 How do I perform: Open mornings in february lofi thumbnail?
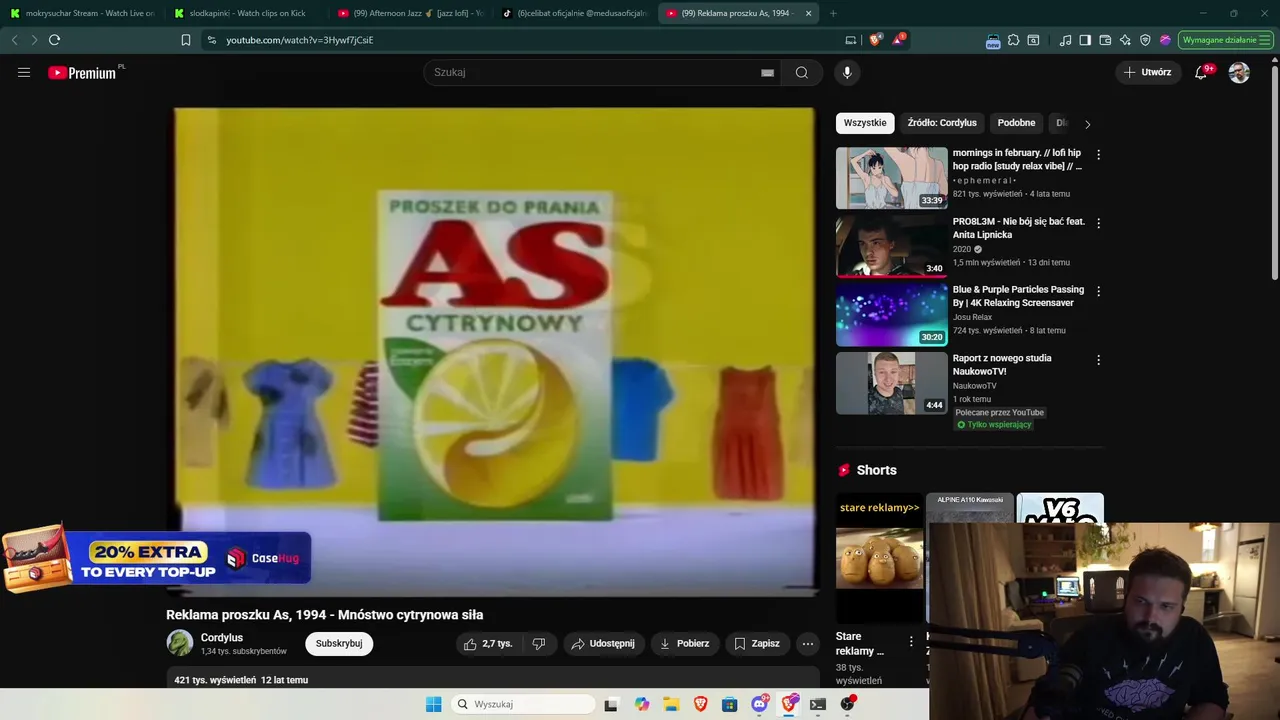point(892,178)
